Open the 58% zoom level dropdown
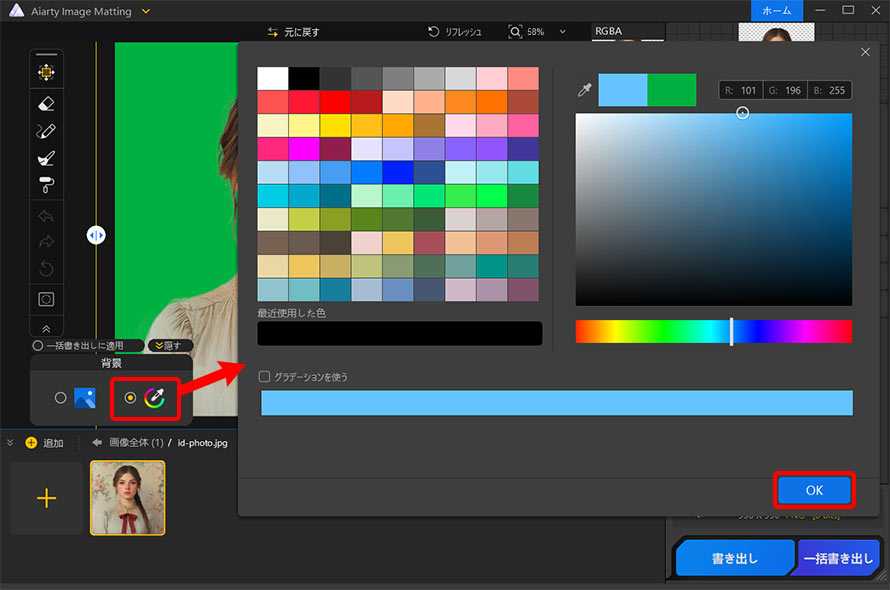Viewport: 890px width, 590px height. (x=564, y=31)
